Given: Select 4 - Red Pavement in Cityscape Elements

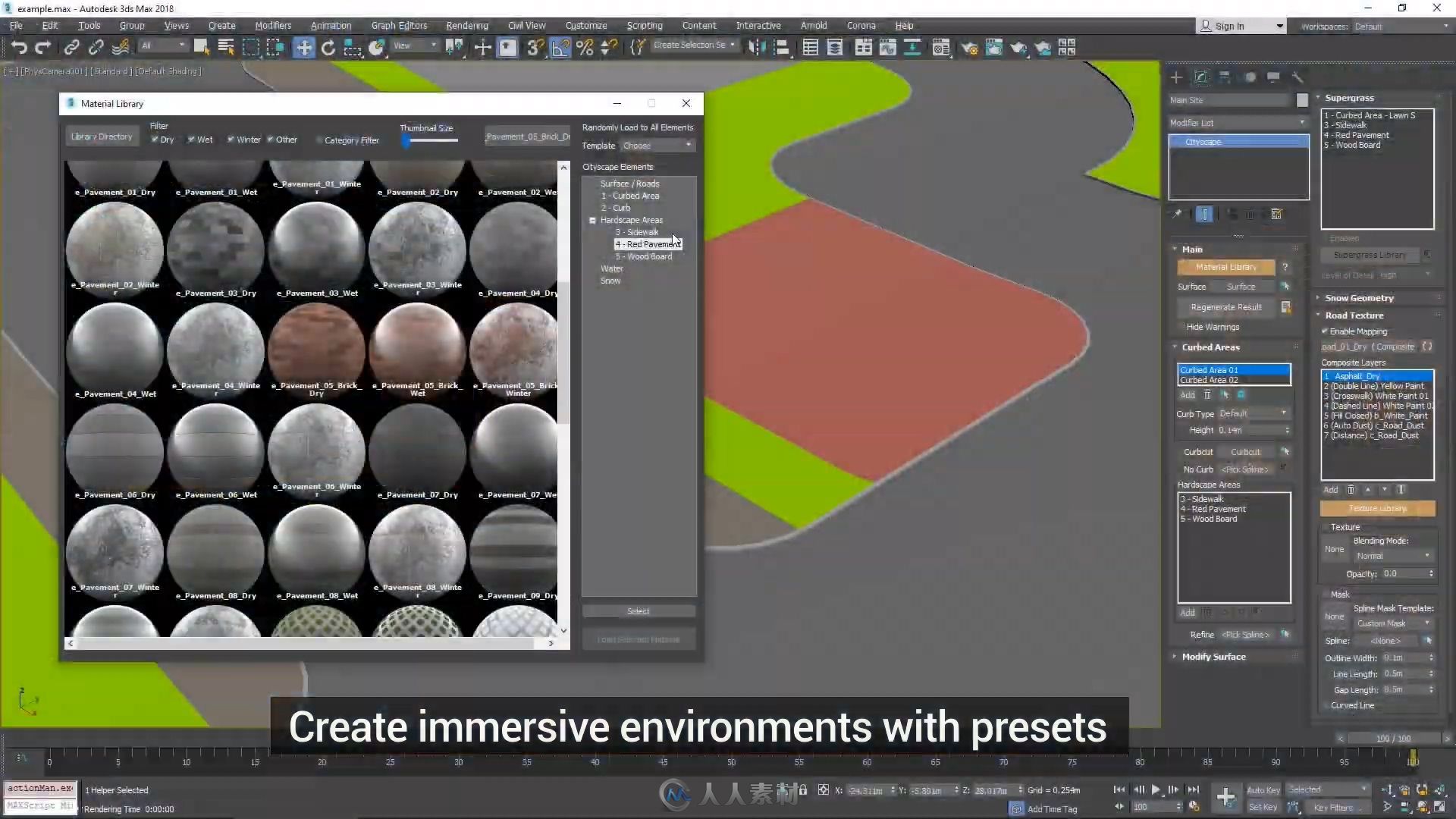Looking at the screenshot, I should click(x=648, y=244).
